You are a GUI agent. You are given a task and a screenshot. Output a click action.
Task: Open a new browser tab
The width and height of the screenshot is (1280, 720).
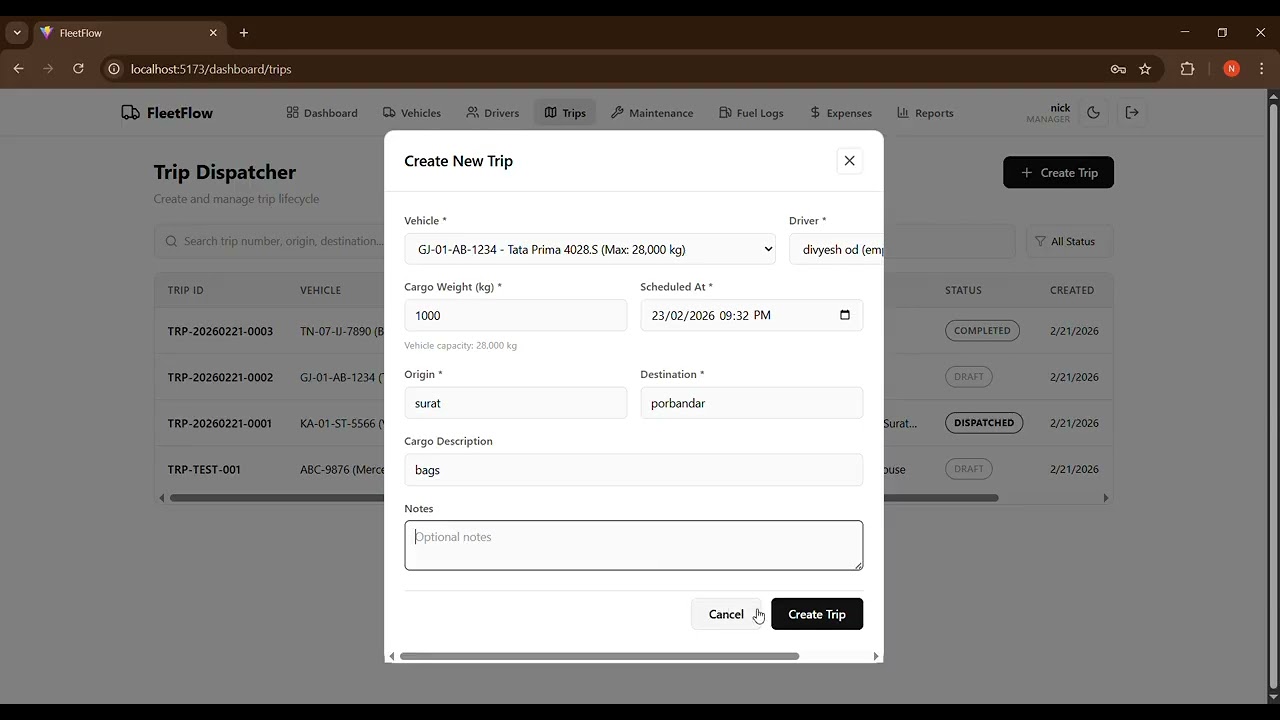click(244, 33)
